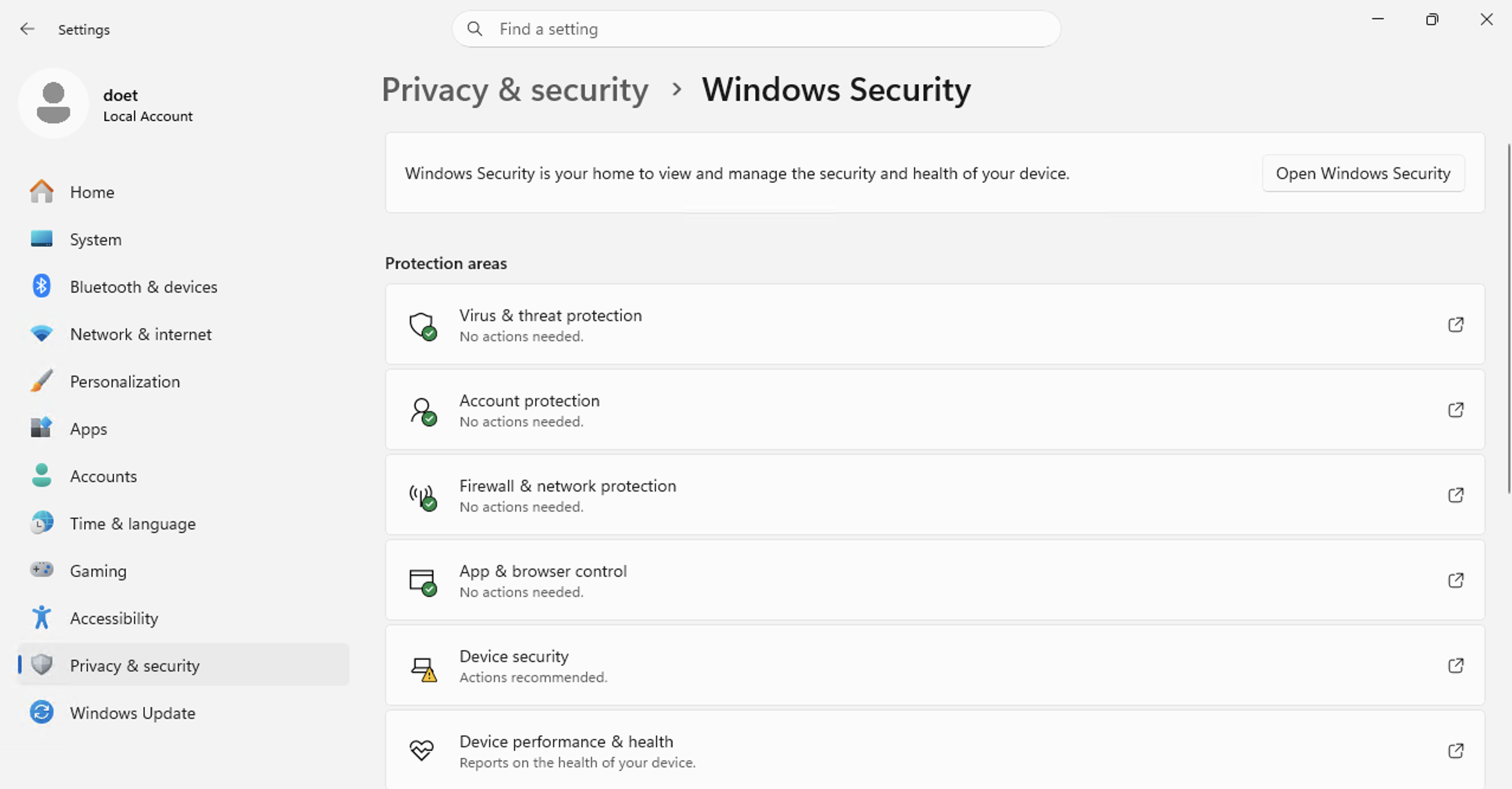1512x789 pixels.
Task: Click in the Find a setting search field
Action: (x=770, y=29)
